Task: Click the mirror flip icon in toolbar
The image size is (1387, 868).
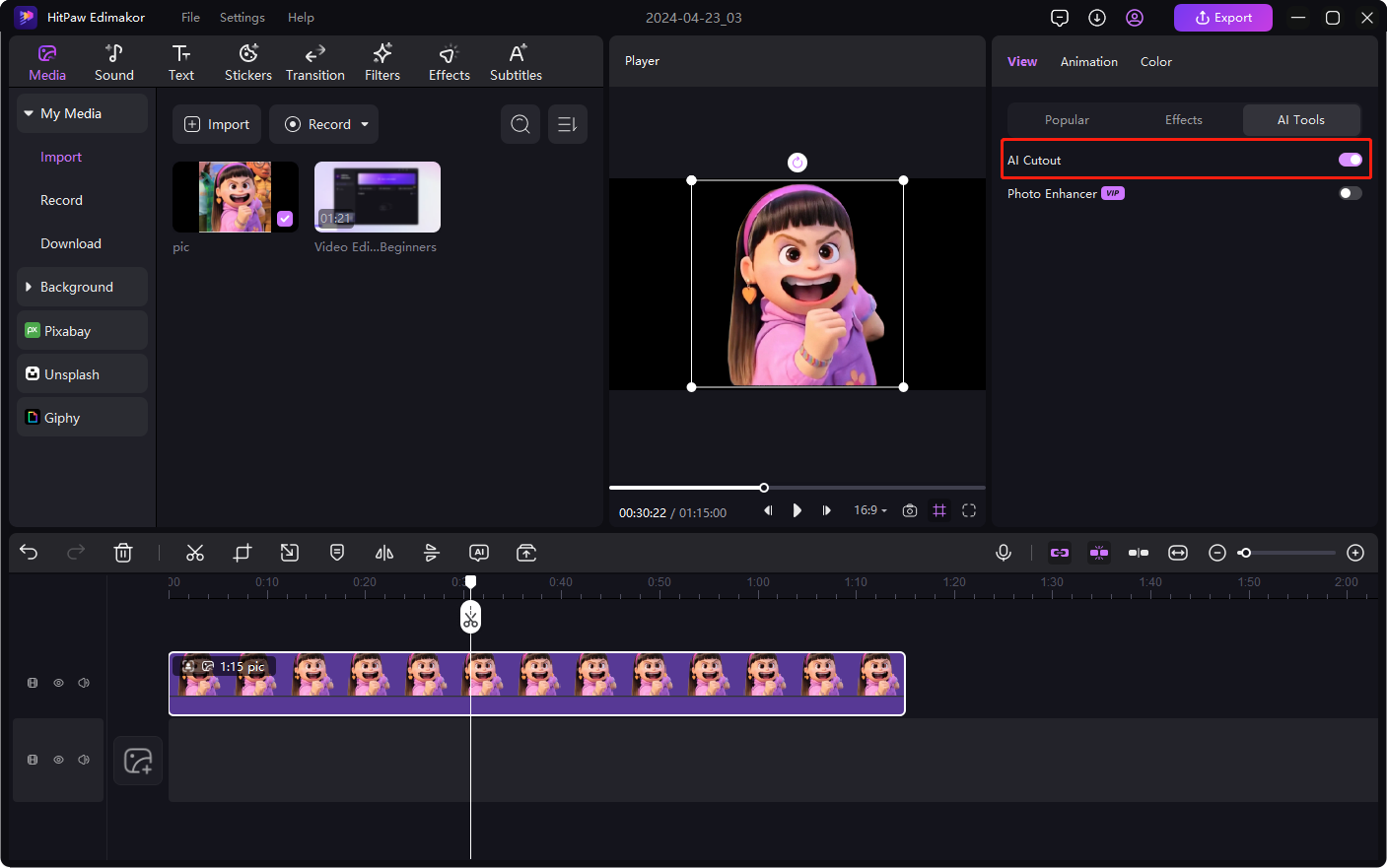Action: tap(384, 553)
